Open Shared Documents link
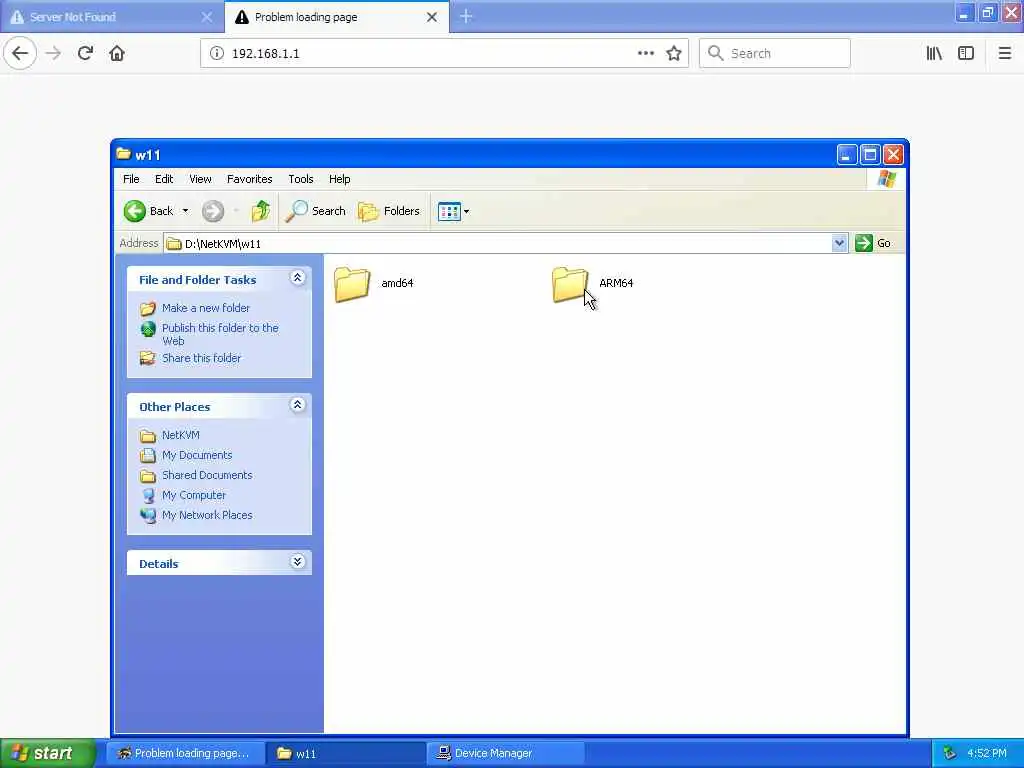Screen dimensions: 1024x768 [x=207, y=475]
